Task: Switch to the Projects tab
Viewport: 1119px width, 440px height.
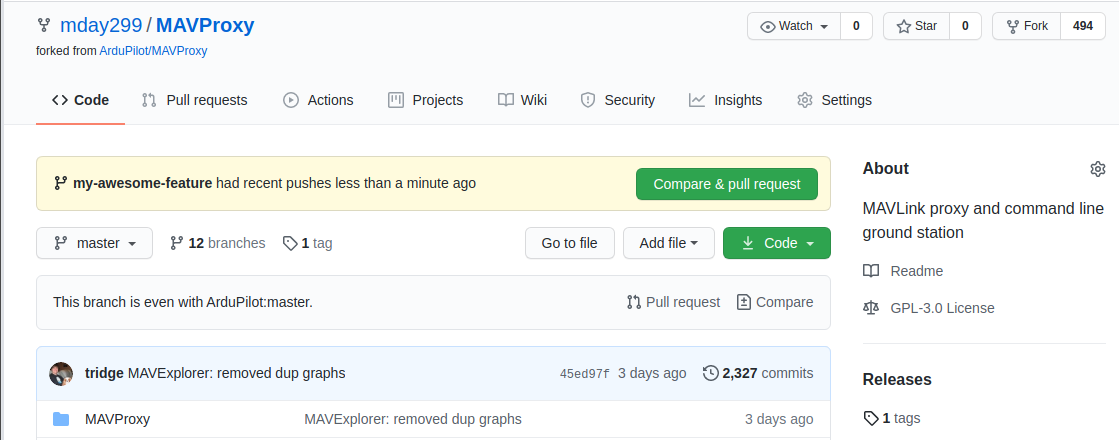Action: 425,100
